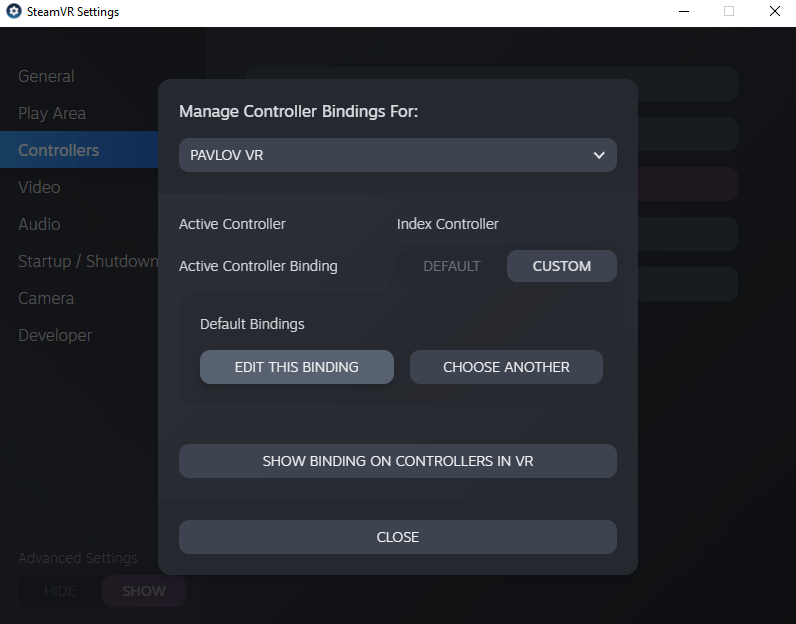Navigate to Startup / Shutdown settings

click(x=87, y=261)
